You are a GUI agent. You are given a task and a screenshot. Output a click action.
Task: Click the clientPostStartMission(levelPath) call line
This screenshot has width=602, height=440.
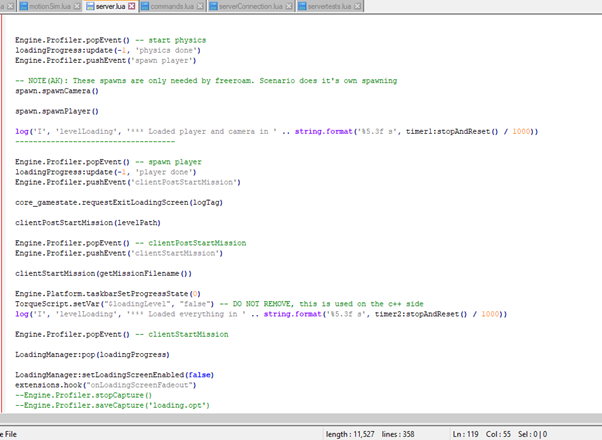[88, 223]
